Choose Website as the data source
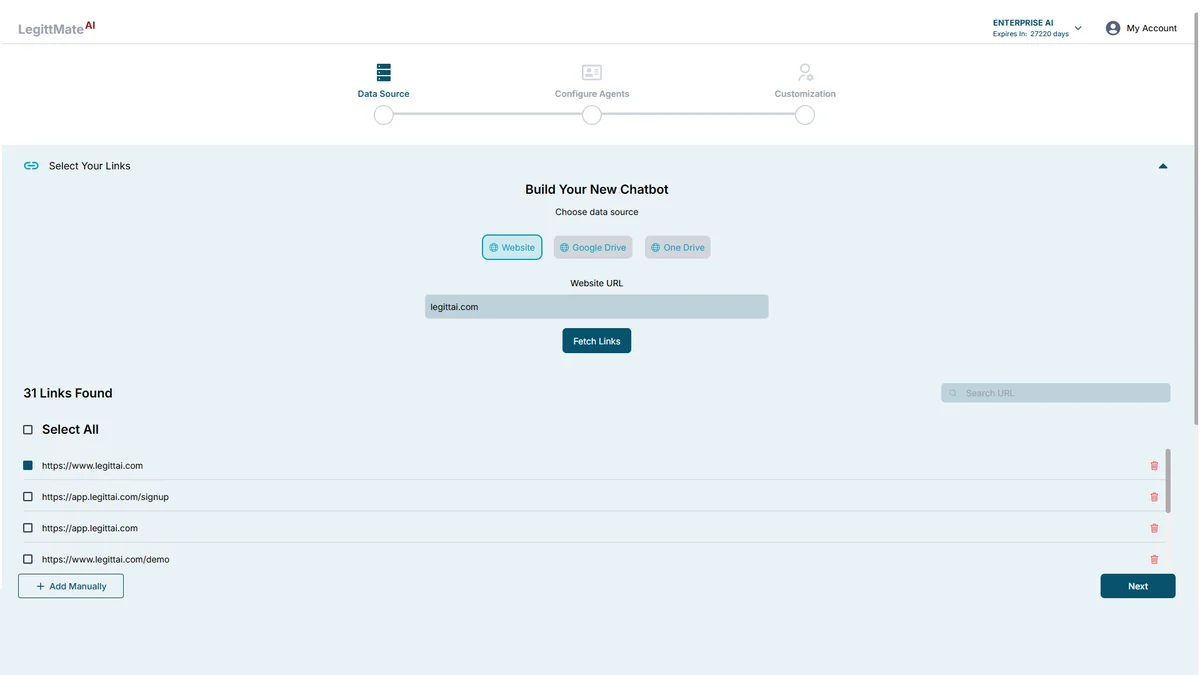 [512, 247]
